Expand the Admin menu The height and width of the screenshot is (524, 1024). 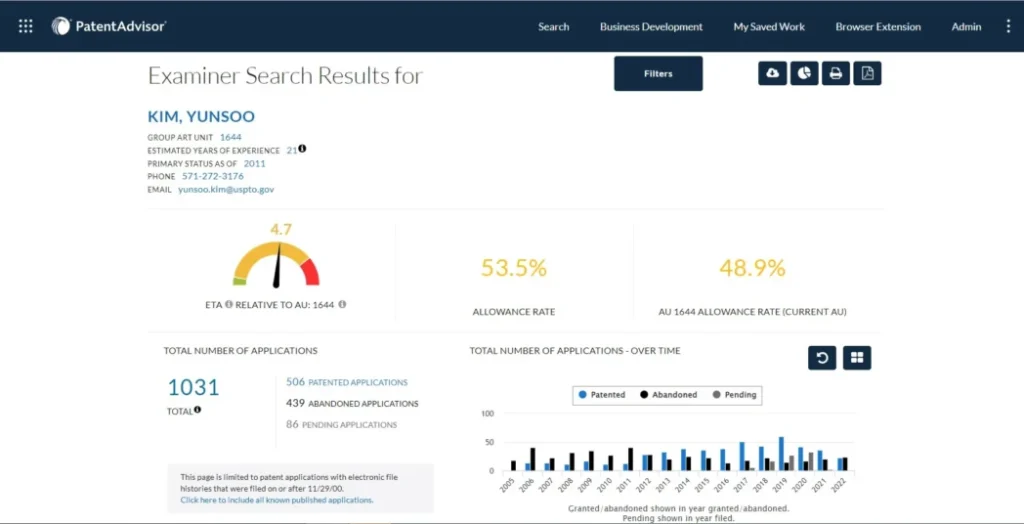[966, 27]
